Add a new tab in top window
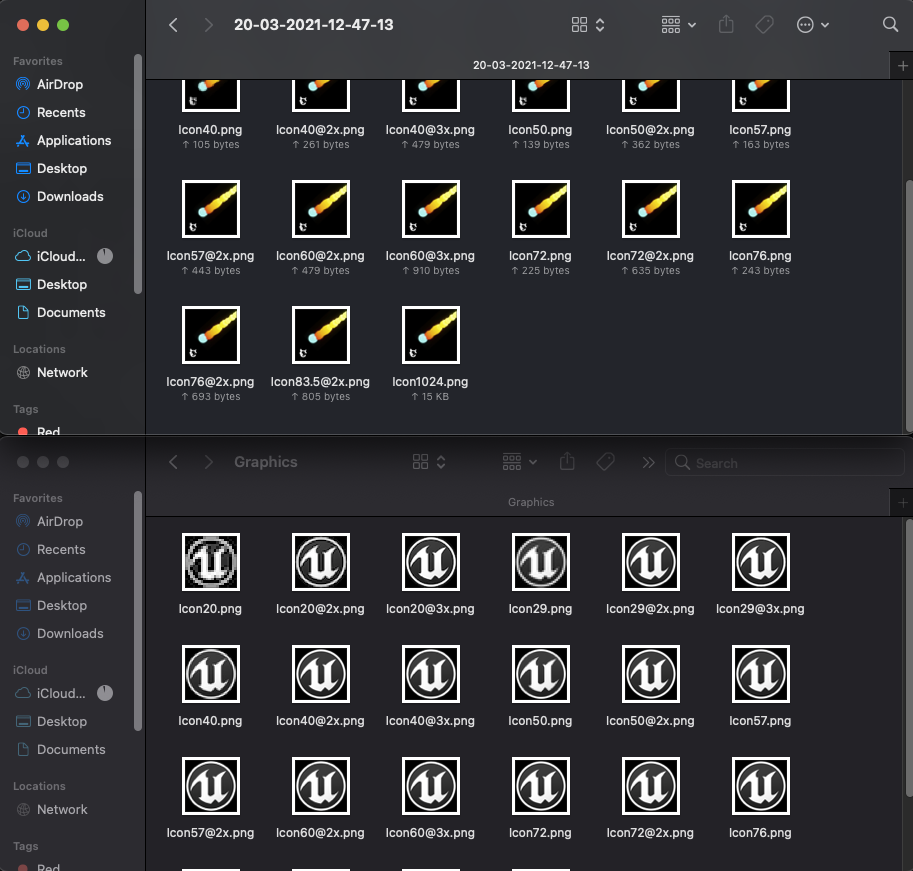Screen dimensions: 913x871 [903, 66]
